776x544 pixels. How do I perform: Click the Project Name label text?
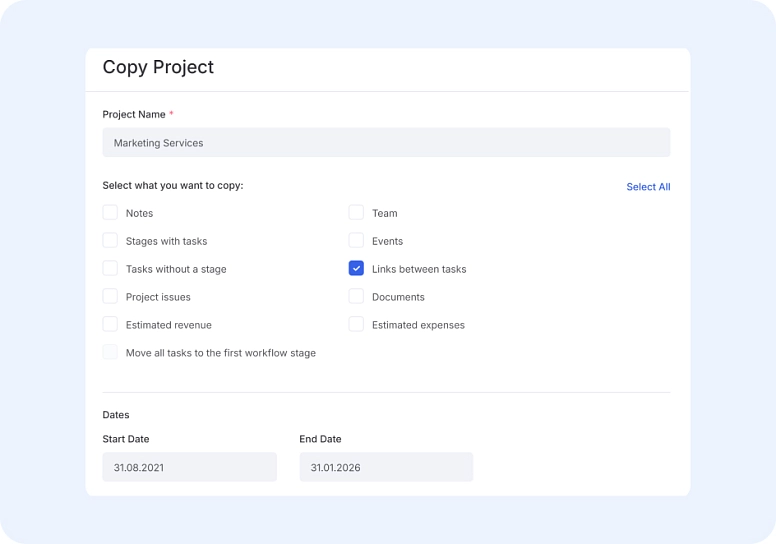click(x=134, y=115)
